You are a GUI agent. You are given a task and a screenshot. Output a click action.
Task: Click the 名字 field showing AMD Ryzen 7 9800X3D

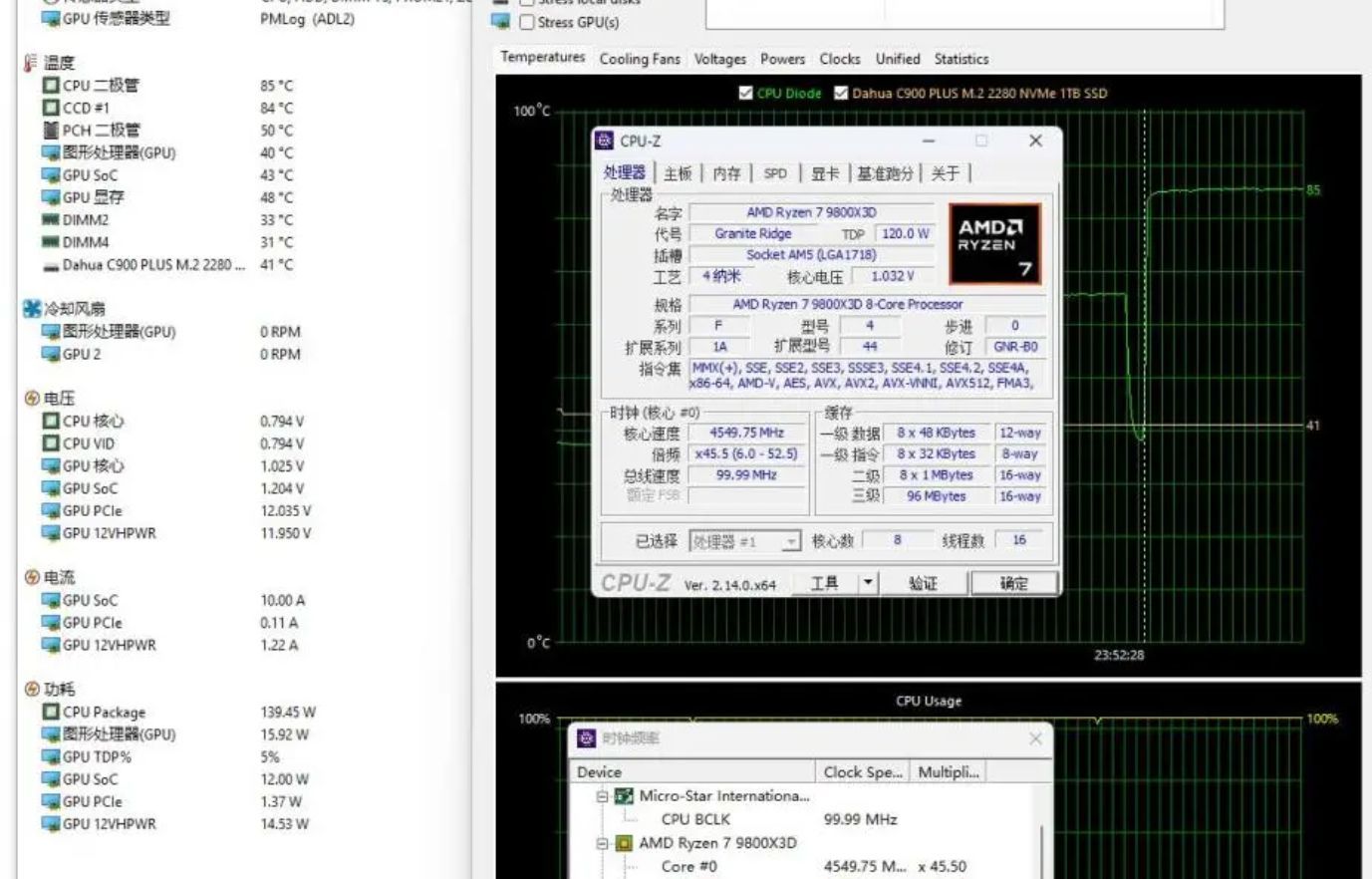pos(811,212)
